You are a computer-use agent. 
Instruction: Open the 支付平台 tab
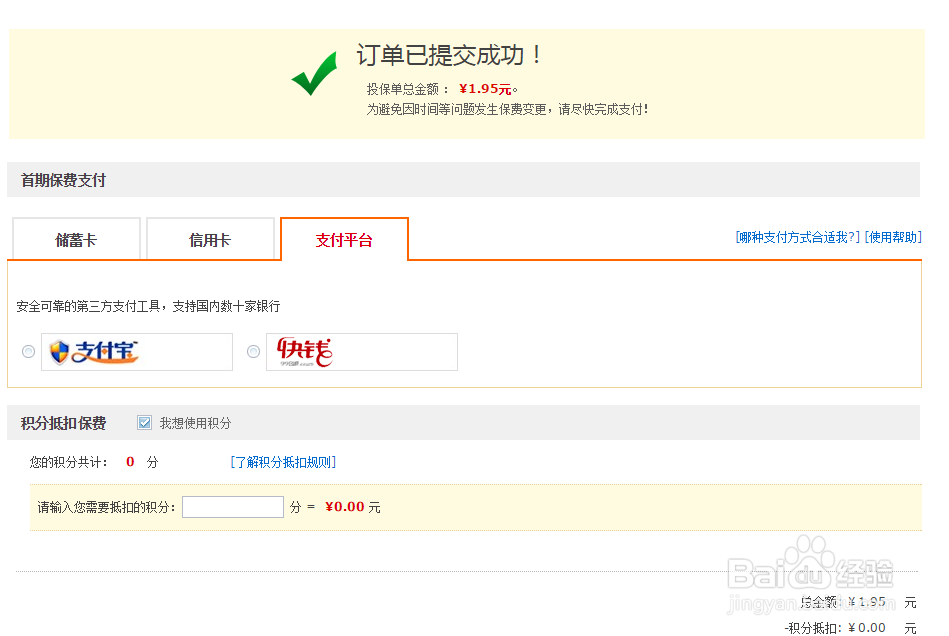tap(344, 238)
